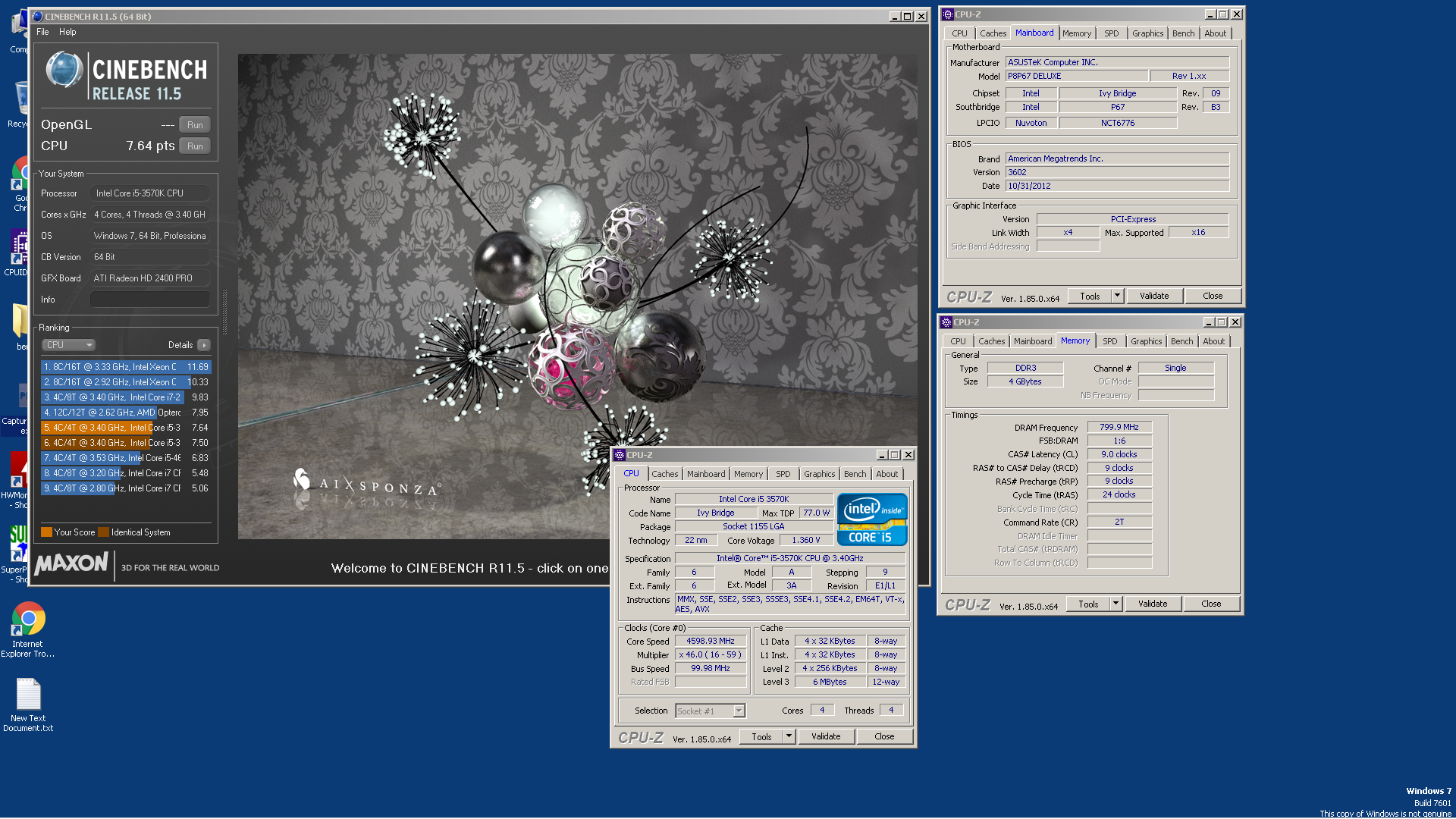Click Tools button in Memory CPU-Z window

[x=1088, y=604]
